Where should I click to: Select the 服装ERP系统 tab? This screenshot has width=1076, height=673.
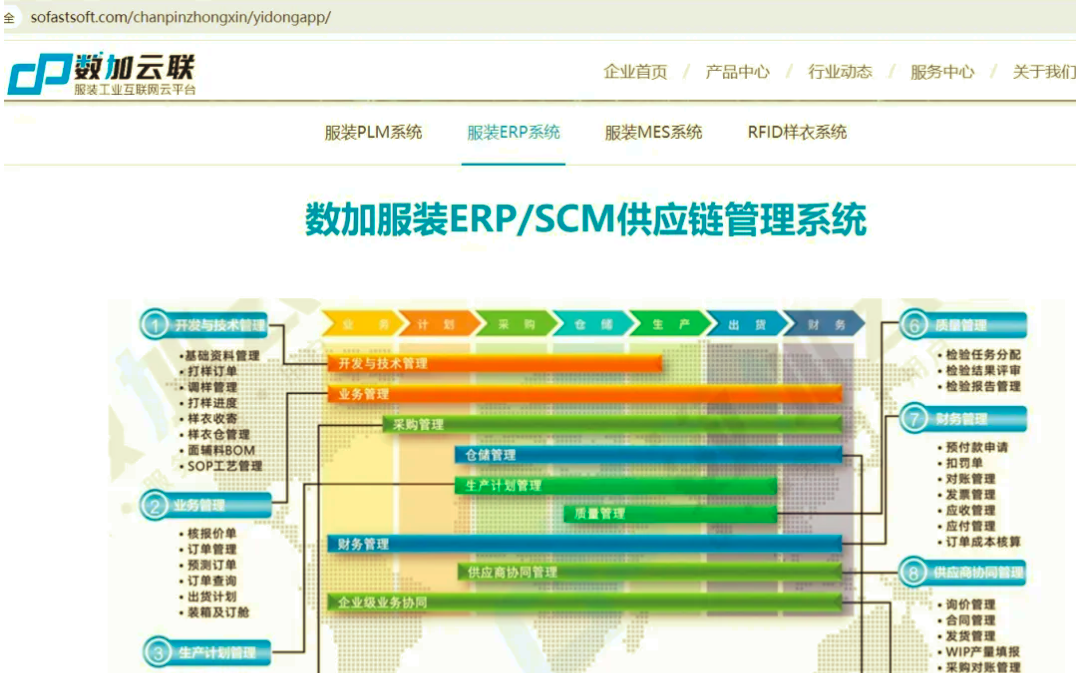(514, 132)
